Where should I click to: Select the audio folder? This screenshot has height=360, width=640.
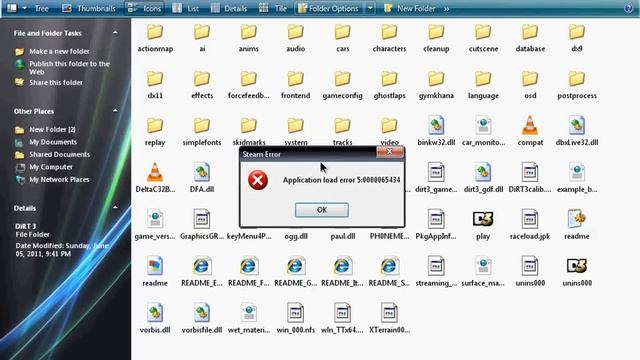pyautogui.click(x=296, y=38)
